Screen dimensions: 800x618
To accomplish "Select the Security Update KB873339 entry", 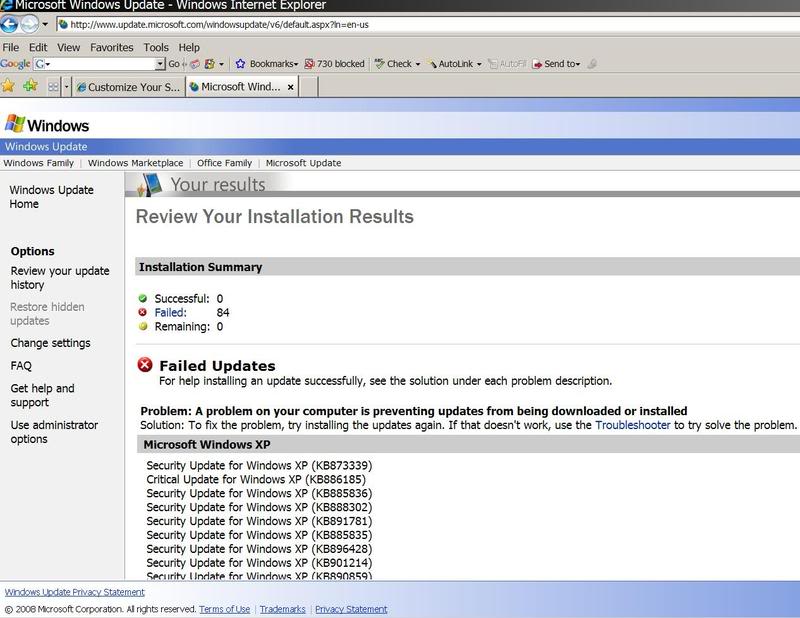I will tap(259, 465).
